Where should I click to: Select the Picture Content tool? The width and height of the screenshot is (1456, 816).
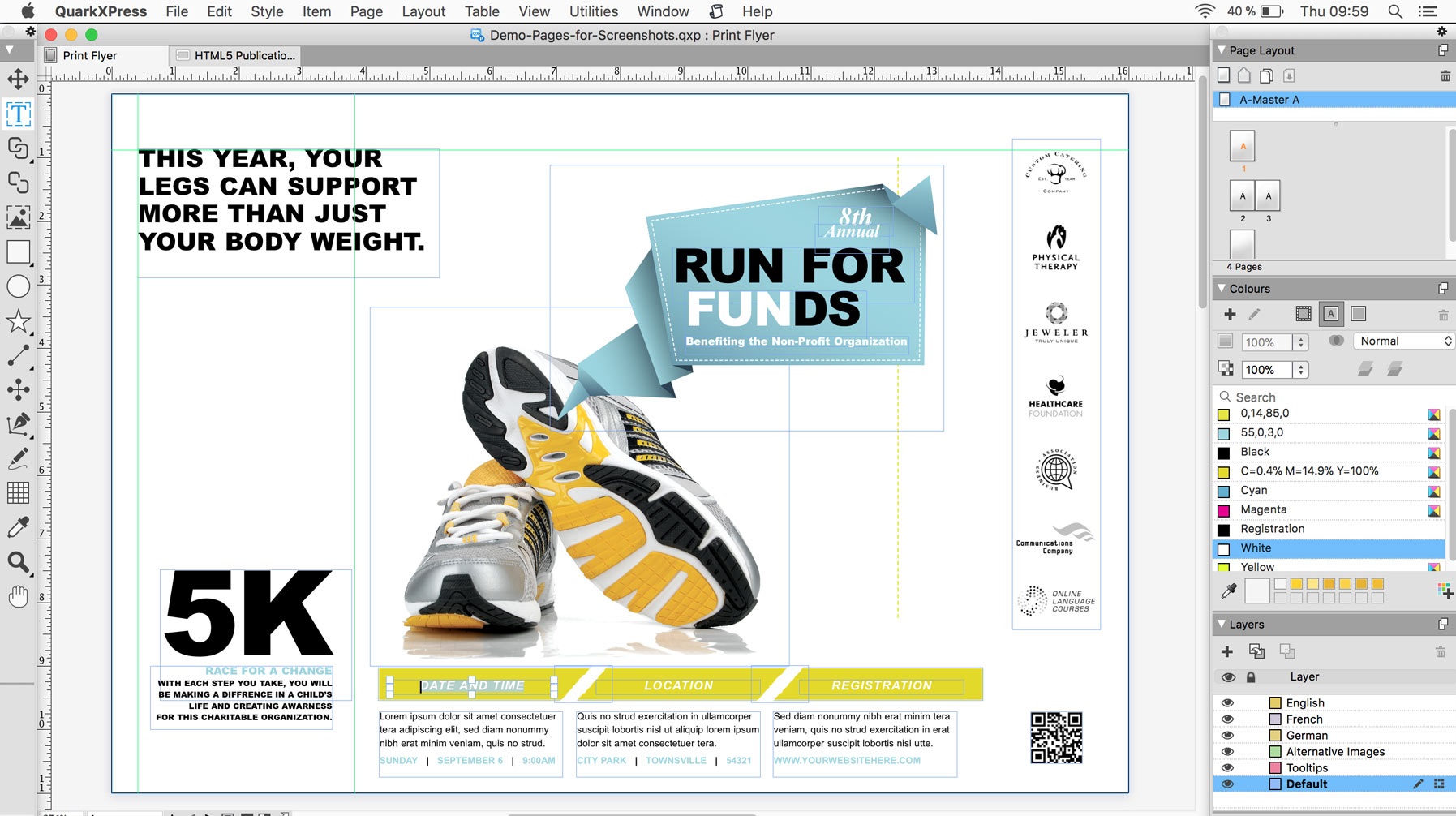(x=18, y=217)
